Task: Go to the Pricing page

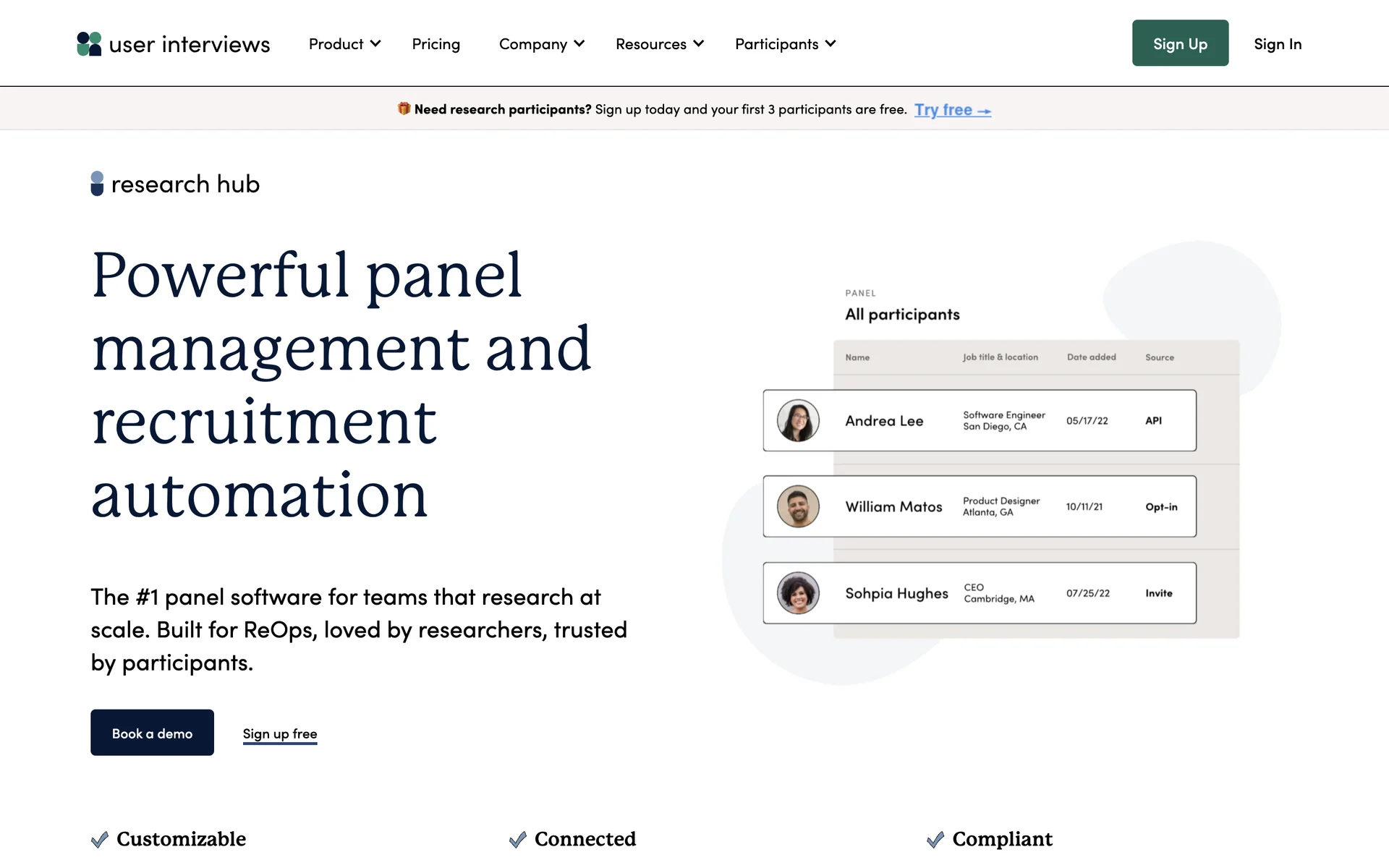Action: (436, 44)
